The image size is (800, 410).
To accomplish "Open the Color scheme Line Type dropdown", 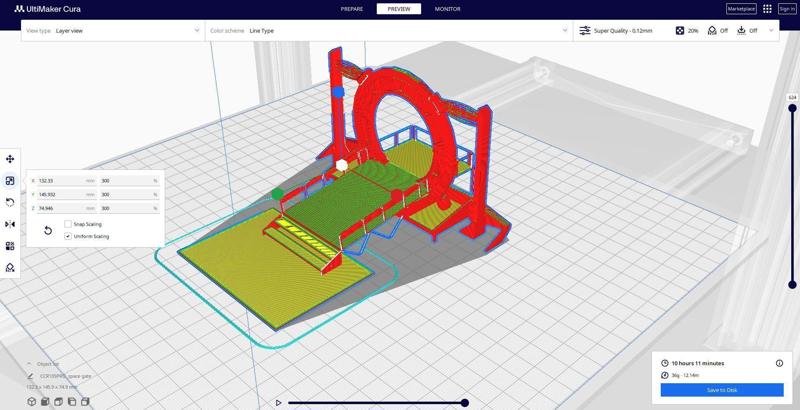I will coord(389,31).
